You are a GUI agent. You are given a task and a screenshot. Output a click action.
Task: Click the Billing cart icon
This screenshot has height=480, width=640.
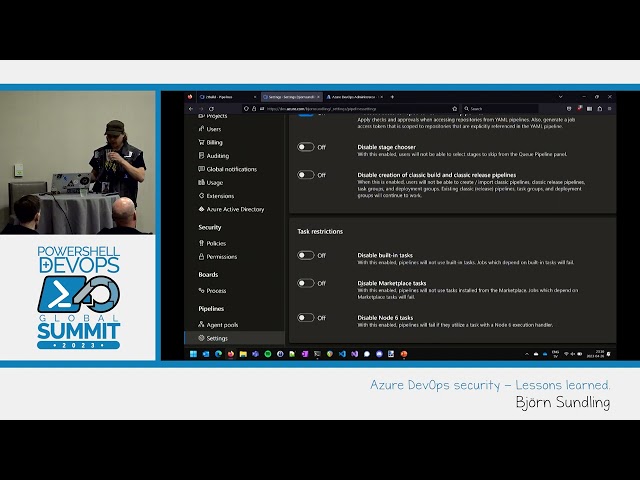pyautogui.click(x=201, y=142)
